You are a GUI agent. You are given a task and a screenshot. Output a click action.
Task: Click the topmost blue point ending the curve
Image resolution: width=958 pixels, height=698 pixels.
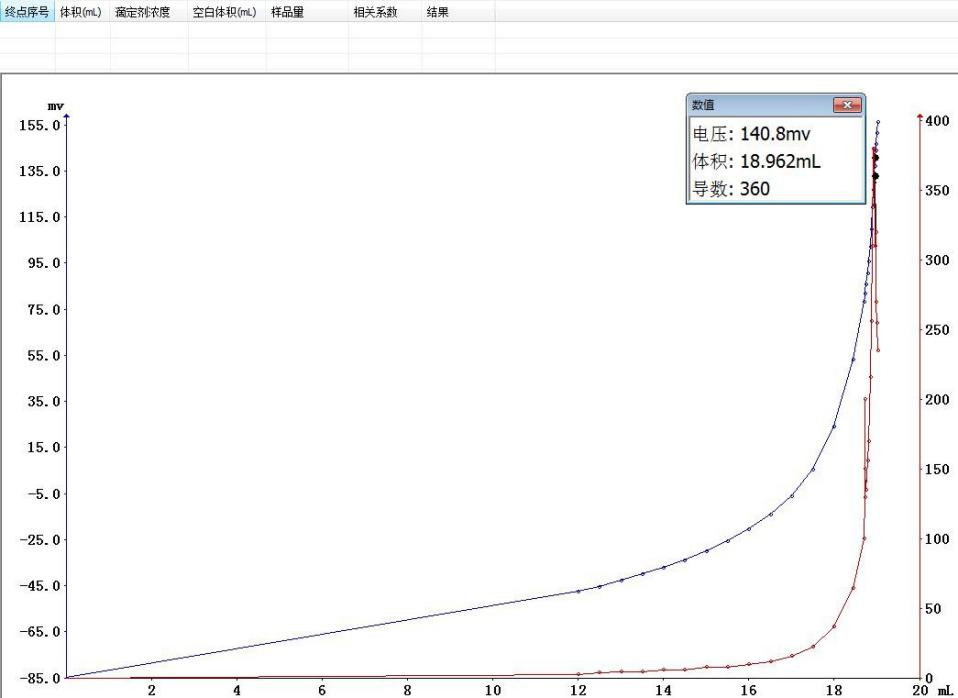point(878,122)
